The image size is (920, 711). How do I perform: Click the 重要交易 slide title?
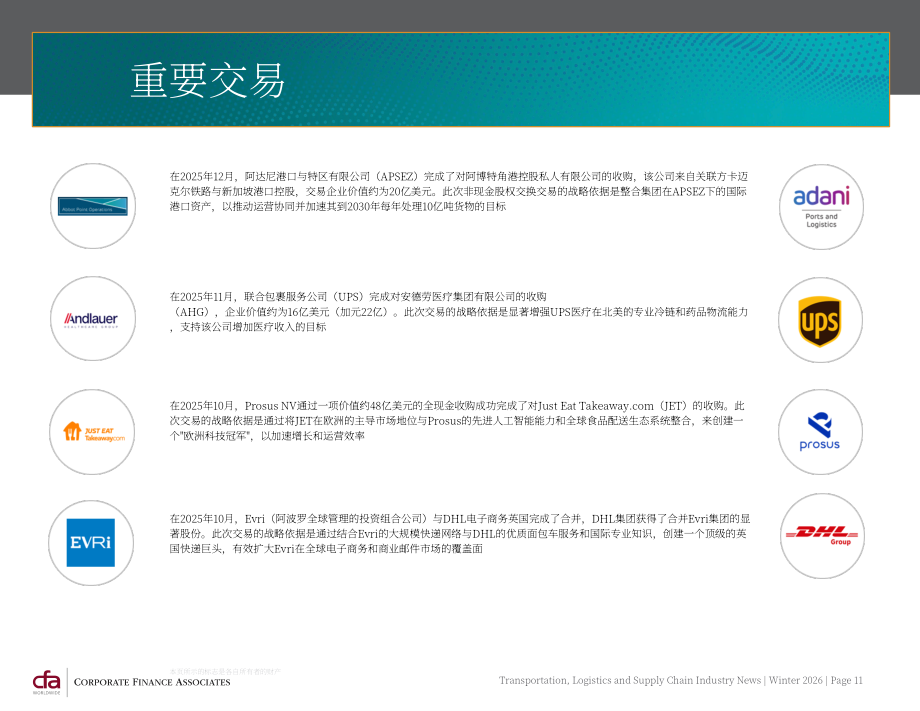208,80
